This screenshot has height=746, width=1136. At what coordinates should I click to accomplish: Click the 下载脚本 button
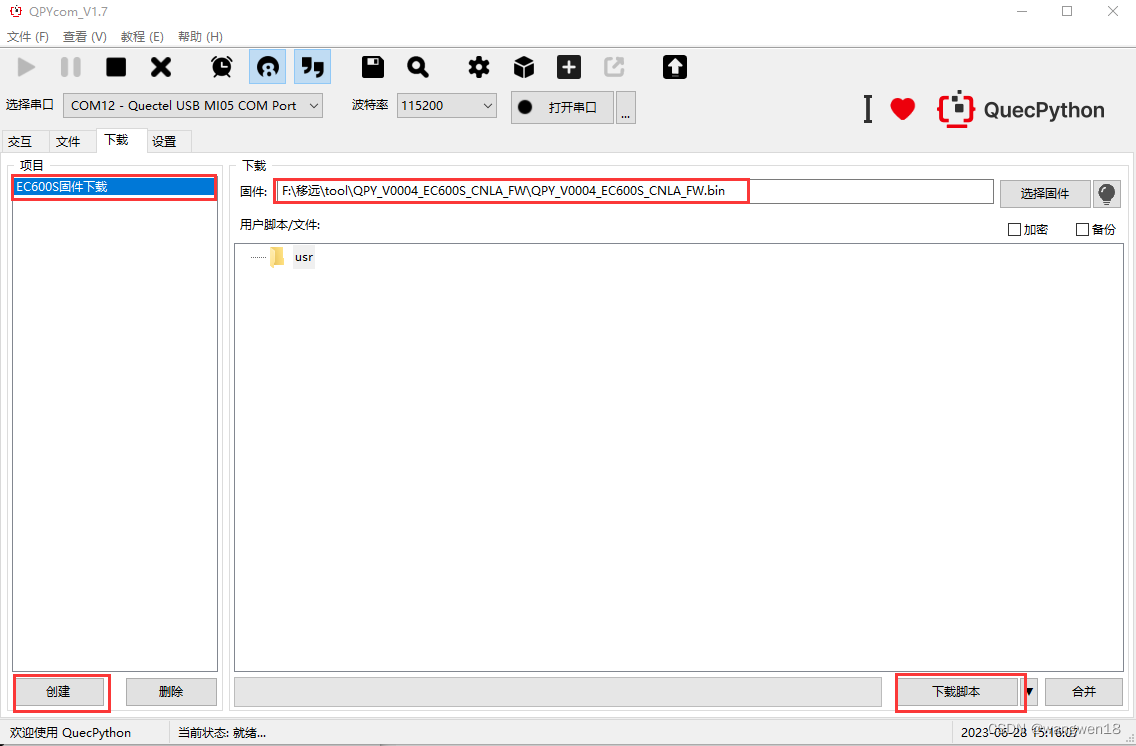click(956, 692)
